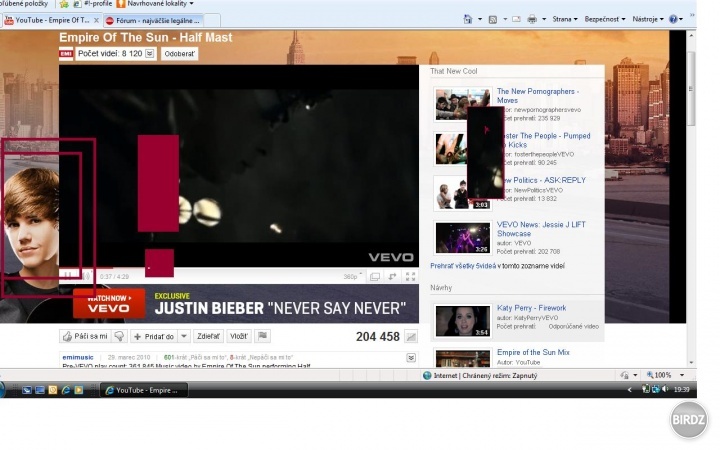Click the volume icon in system tray
The width and height of the screenshot is (720, 450).
click(665, 389)
